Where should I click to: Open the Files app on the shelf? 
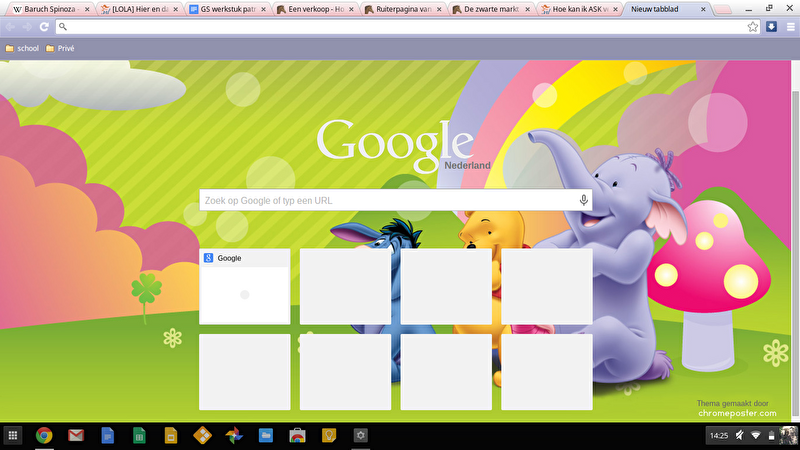(x=266, y=435)
